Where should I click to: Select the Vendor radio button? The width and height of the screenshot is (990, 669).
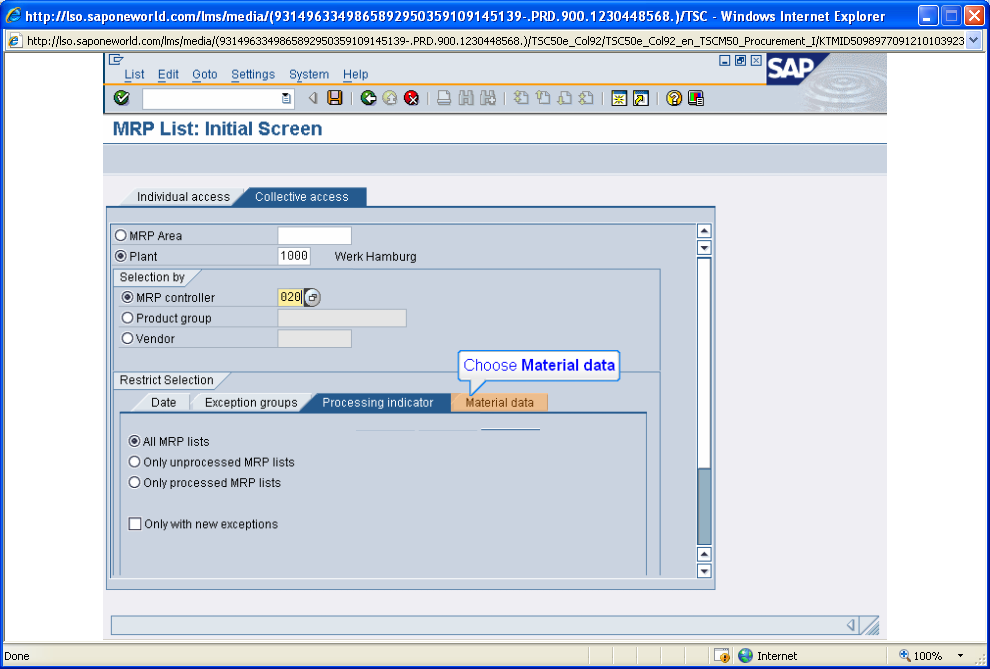pyautogui.click(x=128, y=339)
